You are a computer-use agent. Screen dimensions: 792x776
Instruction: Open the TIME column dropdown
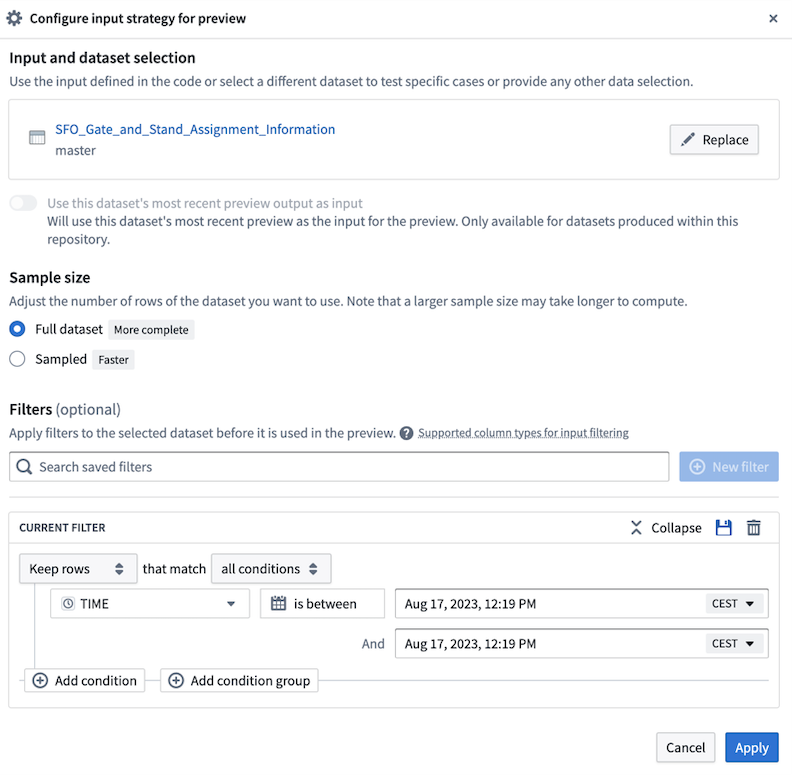150,604
